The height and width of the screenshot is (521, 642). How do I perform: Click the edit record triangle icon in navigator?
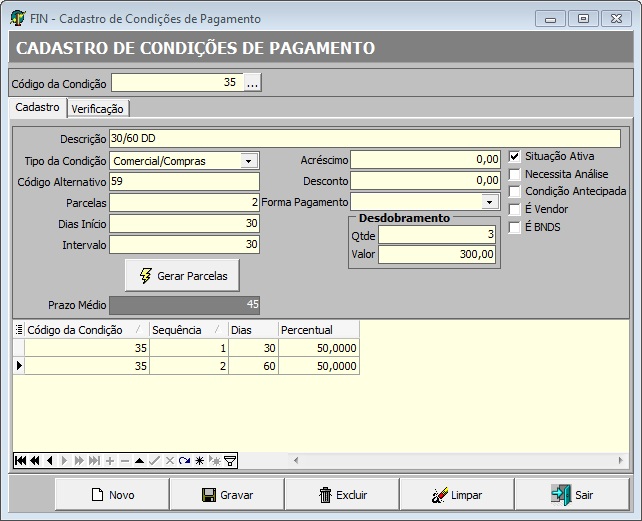coord(139,460)
